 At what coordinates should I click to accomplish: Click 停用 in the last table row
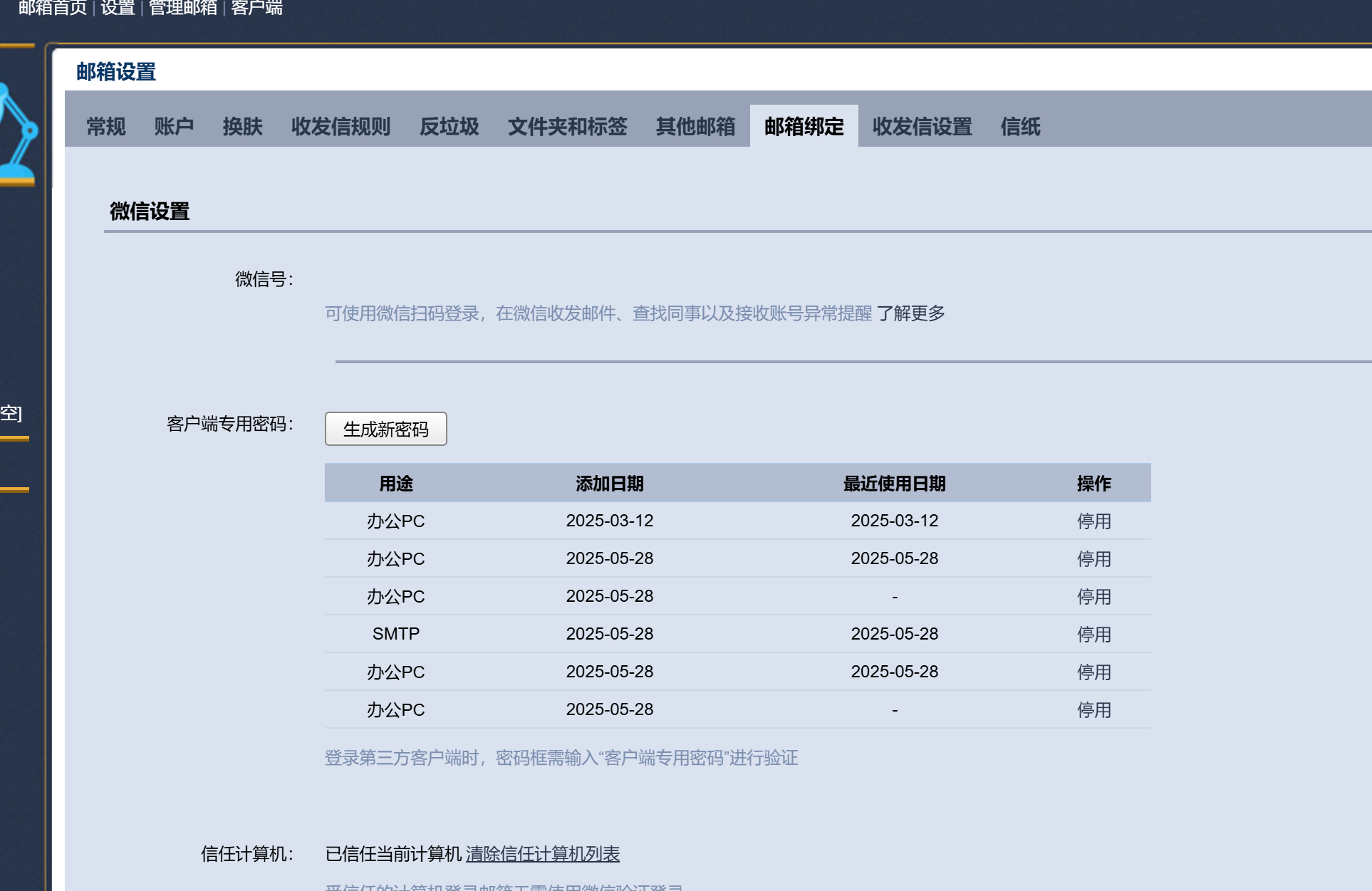(1093, 709)
